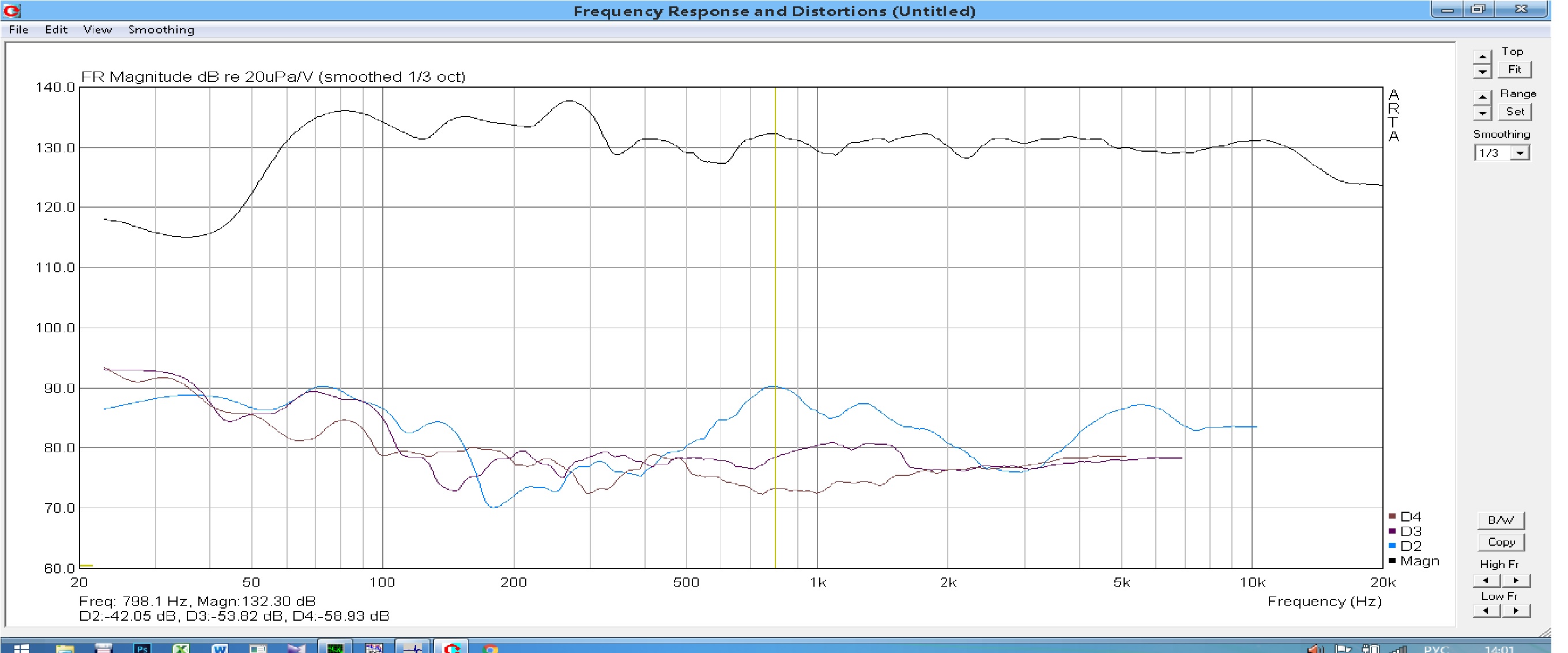Click the Range Set button
This screenshot has height=653, width=1568.
click(1514, 112)
